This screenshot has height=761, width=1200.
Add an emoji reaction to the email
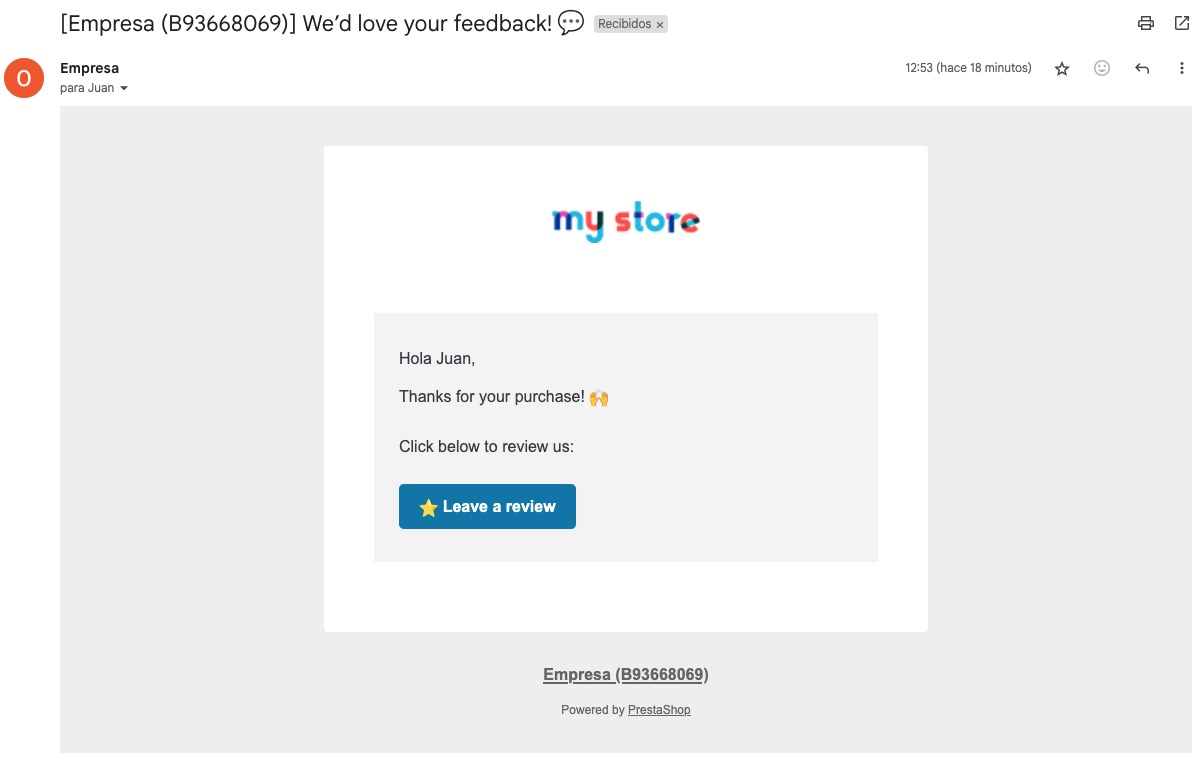1102,68
